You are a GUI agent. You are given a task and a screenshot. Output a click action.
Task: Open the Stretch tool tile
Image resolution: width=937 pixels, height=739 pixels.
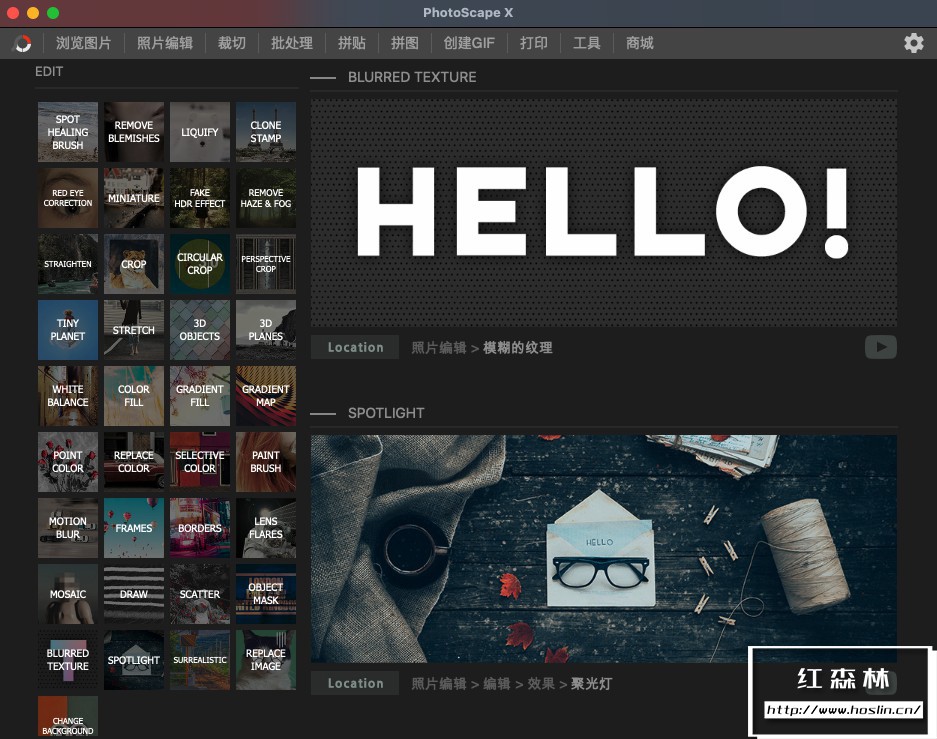[x=134, y=330]
